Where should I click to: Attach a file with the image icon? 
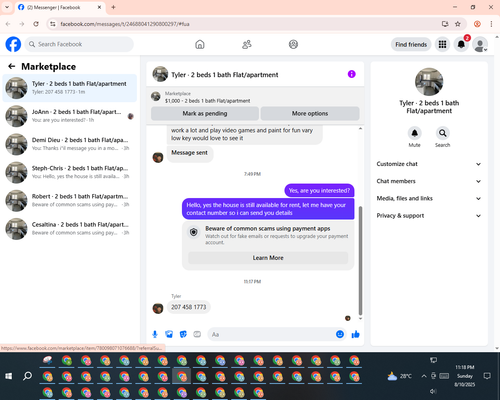click(x=169, y=334)
